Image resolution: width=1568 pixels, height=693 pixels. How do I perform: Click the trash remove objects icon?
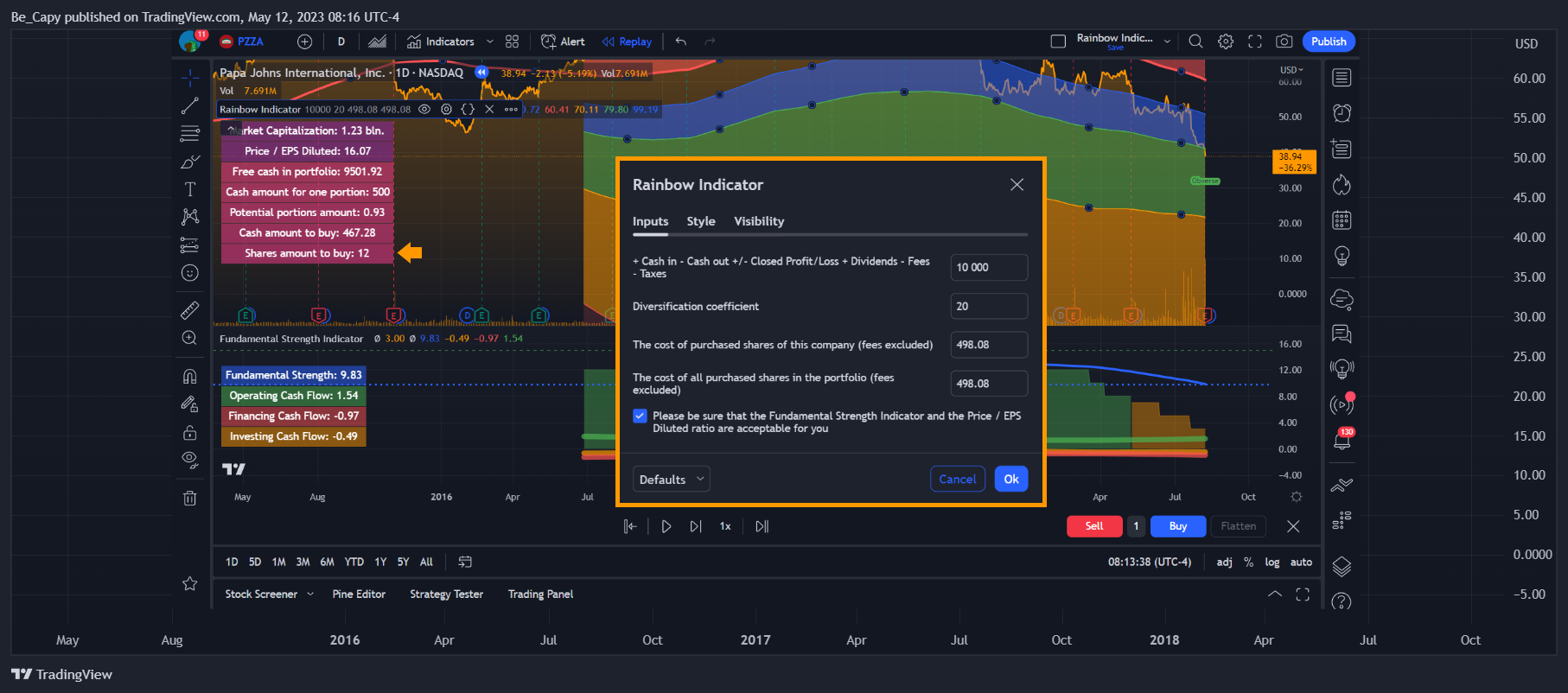[190, 498]
